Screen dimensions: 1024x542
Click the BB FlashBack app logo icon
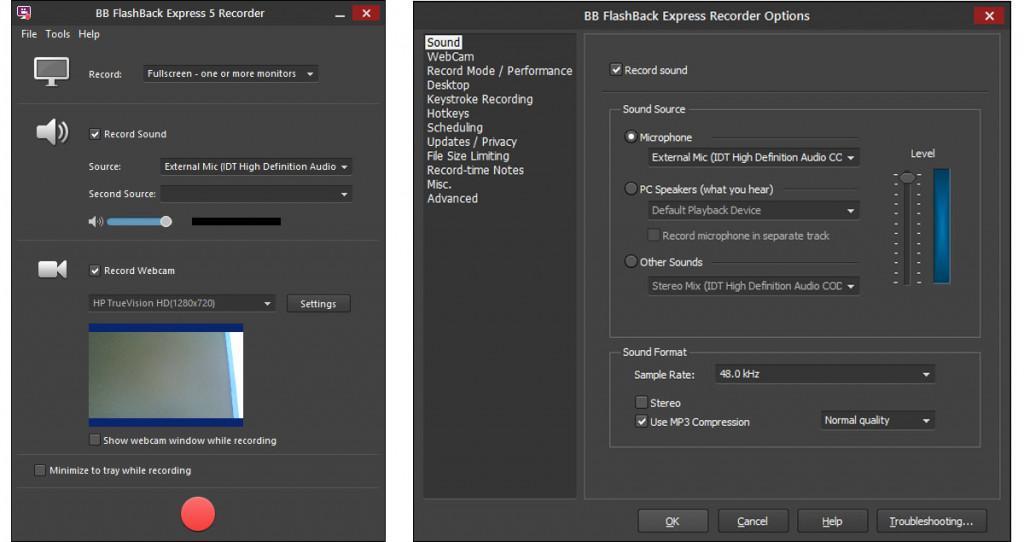(x=24, y=12)
